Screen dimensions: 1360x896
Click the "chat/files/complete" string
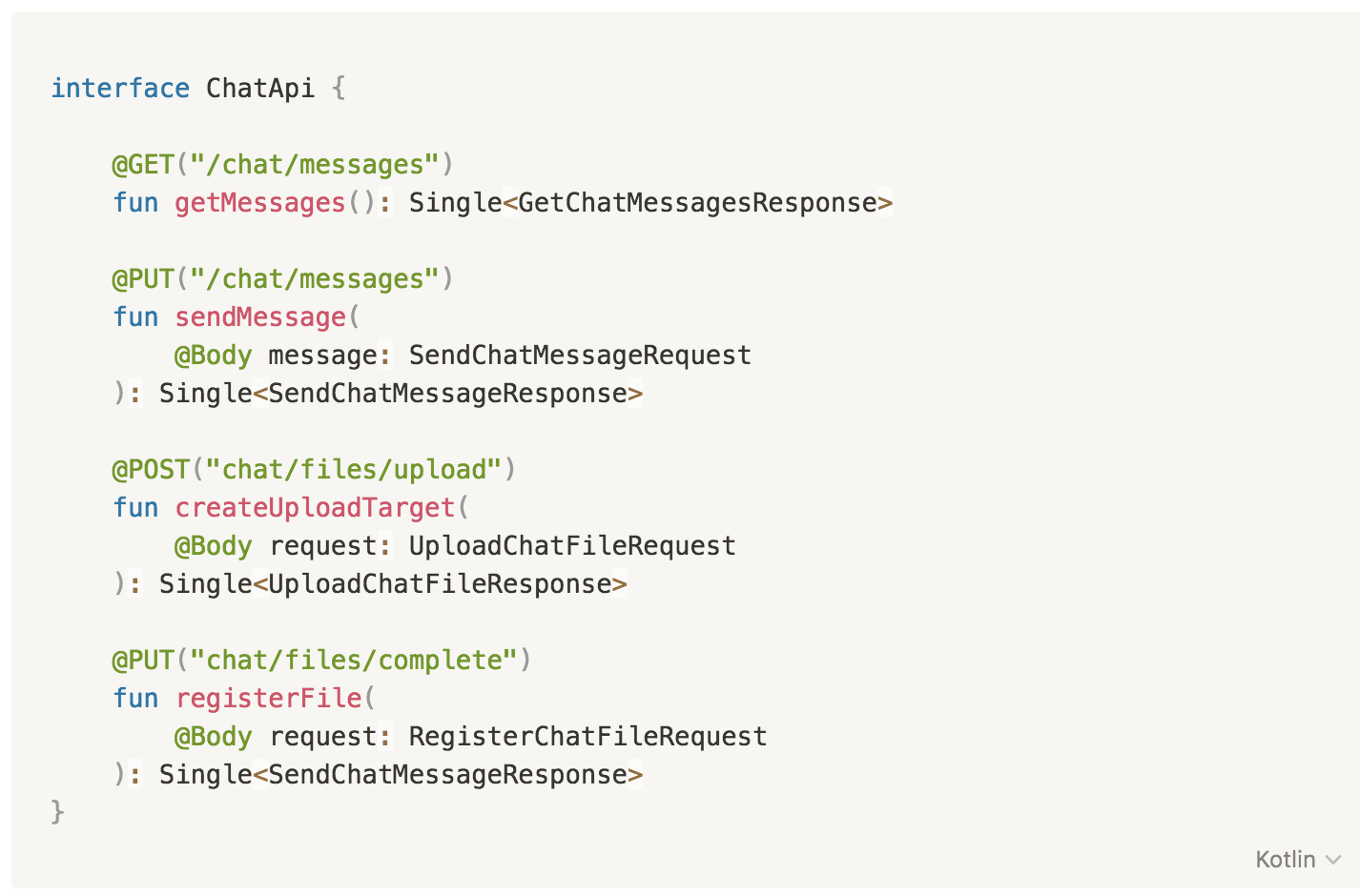point(353,660)
